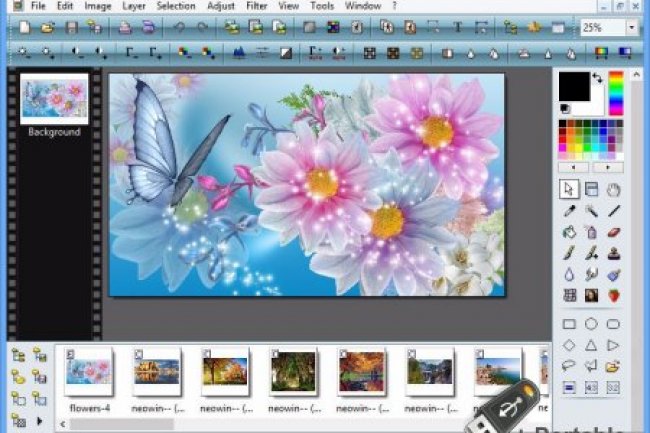Screen dimensions: 650x433
Task: Check the flowers-4 thumbnail checkbox
Action: tap(68, 353)
